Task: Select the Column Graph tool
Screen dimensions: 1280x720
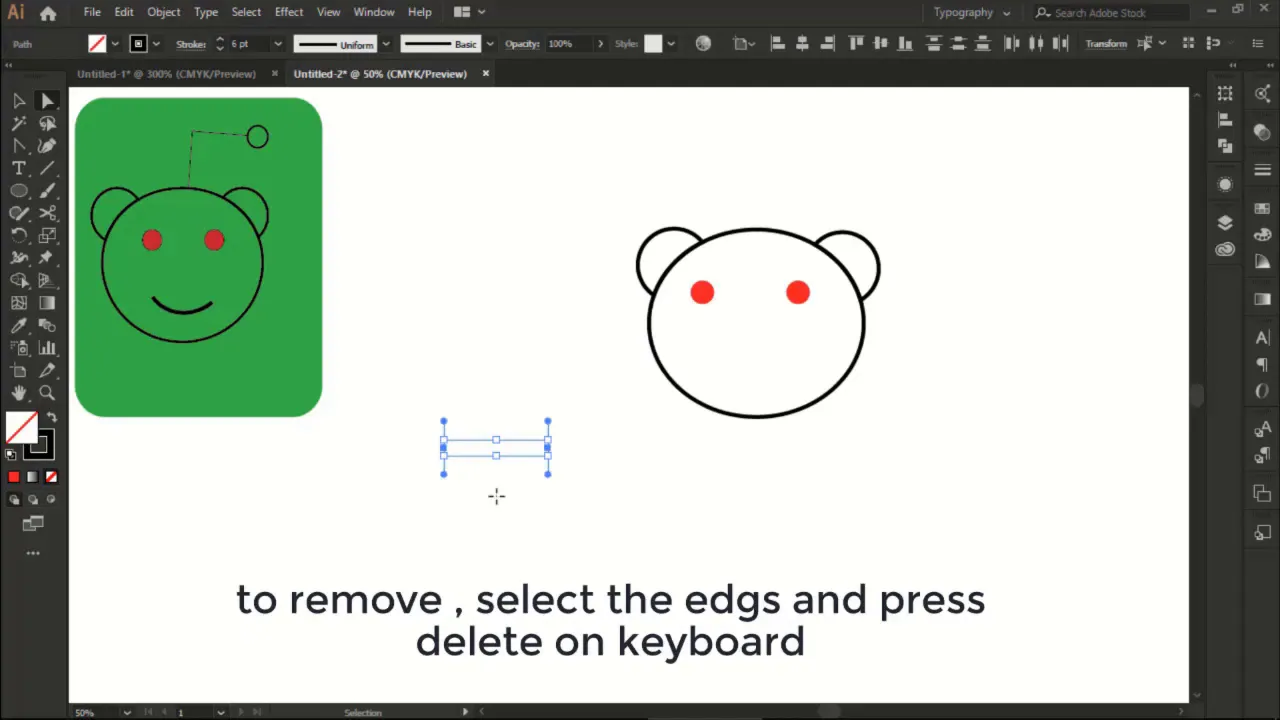Action: pyautogui.click(x=47, y=348)
